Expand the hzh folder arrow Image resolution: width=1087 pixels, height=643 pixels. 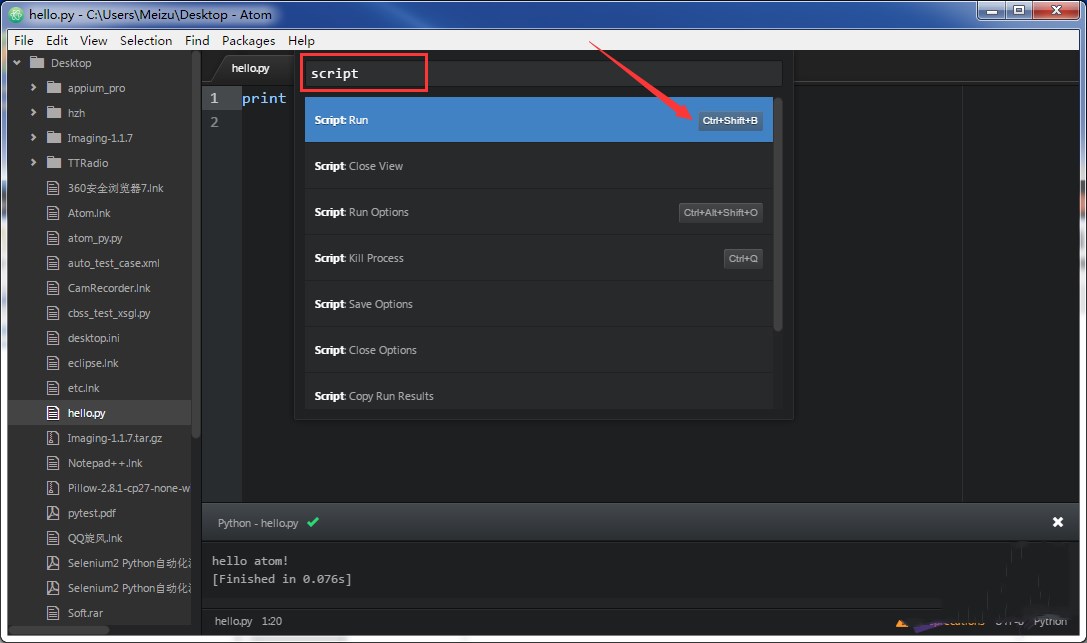[33, 113]
